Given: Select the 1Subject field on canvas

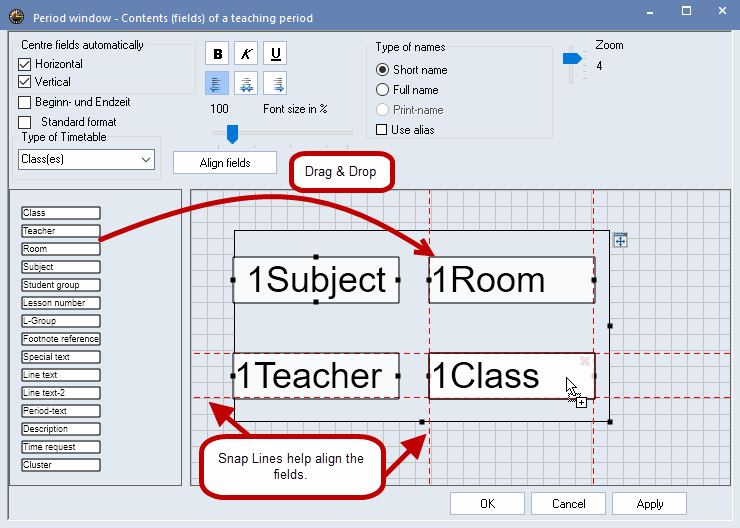Looking at the screenshot, I should coord(316,280).
